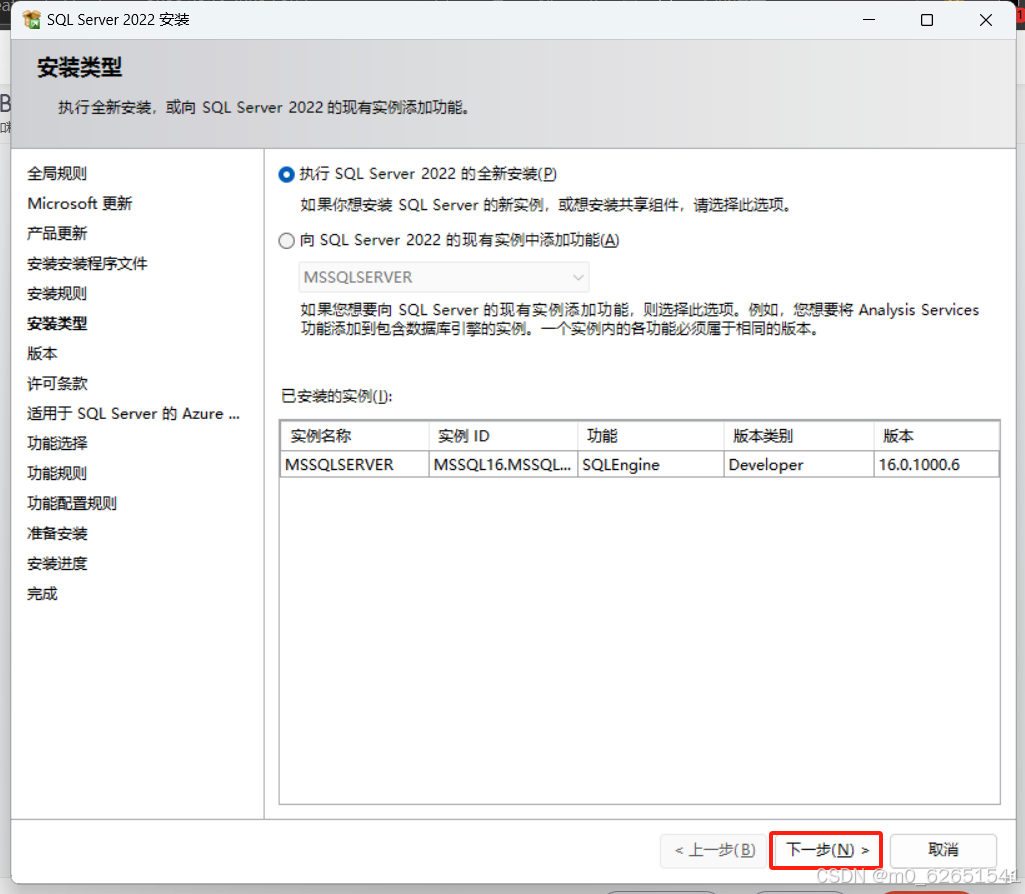This screenshot has width=1025, height=894.
Task: Select 完成 step in sidebar
Action: [x=42, y=594]
